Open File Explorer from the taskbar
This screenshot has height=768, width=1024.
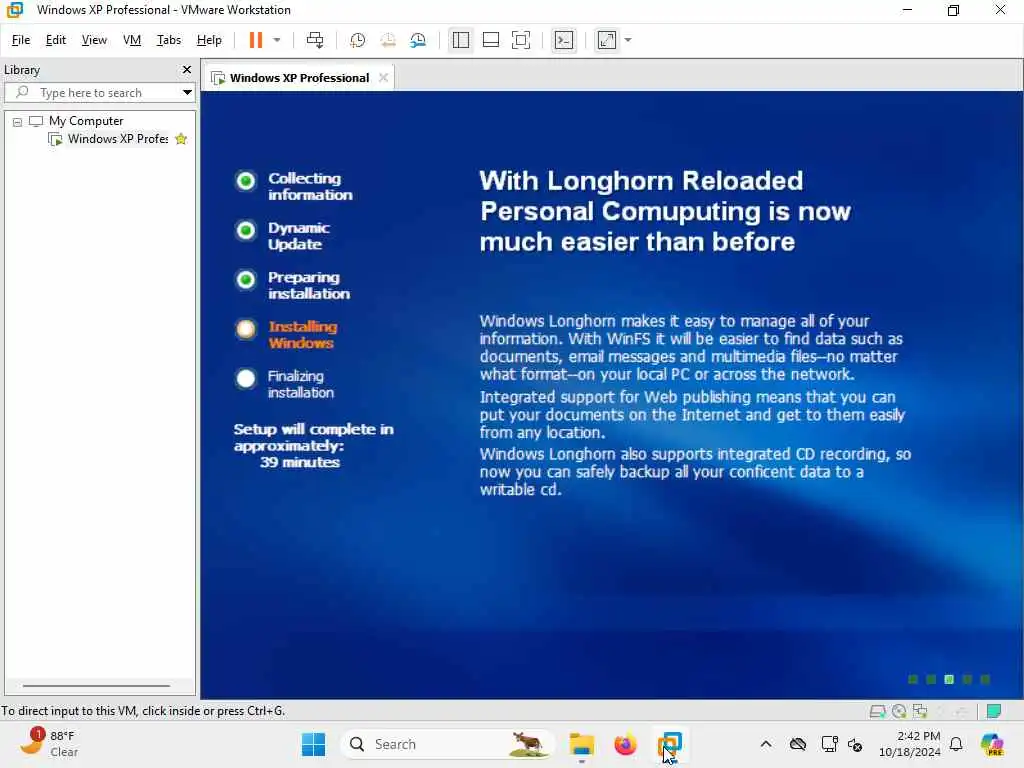[581, 744]
